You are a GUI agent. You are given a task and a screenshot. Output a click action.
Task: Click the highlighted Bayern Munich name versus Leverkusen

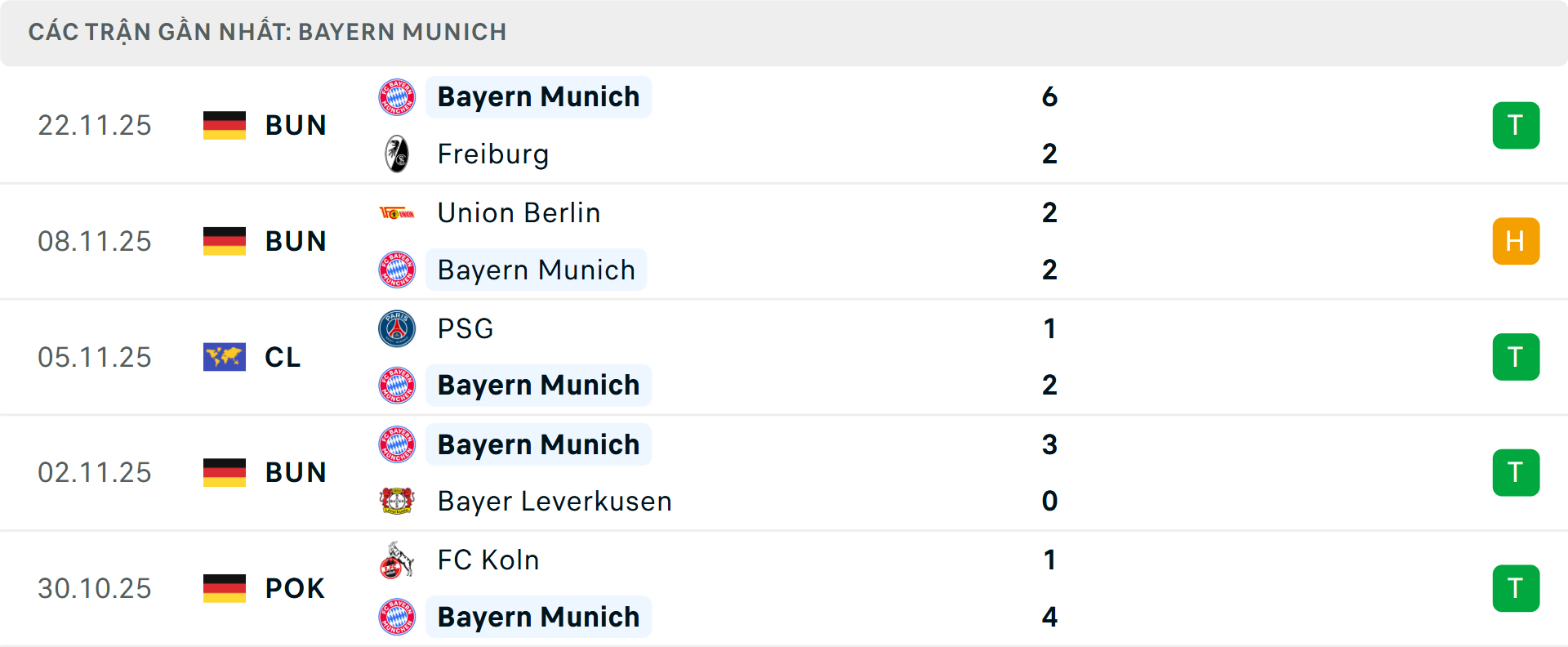[538, 444]
